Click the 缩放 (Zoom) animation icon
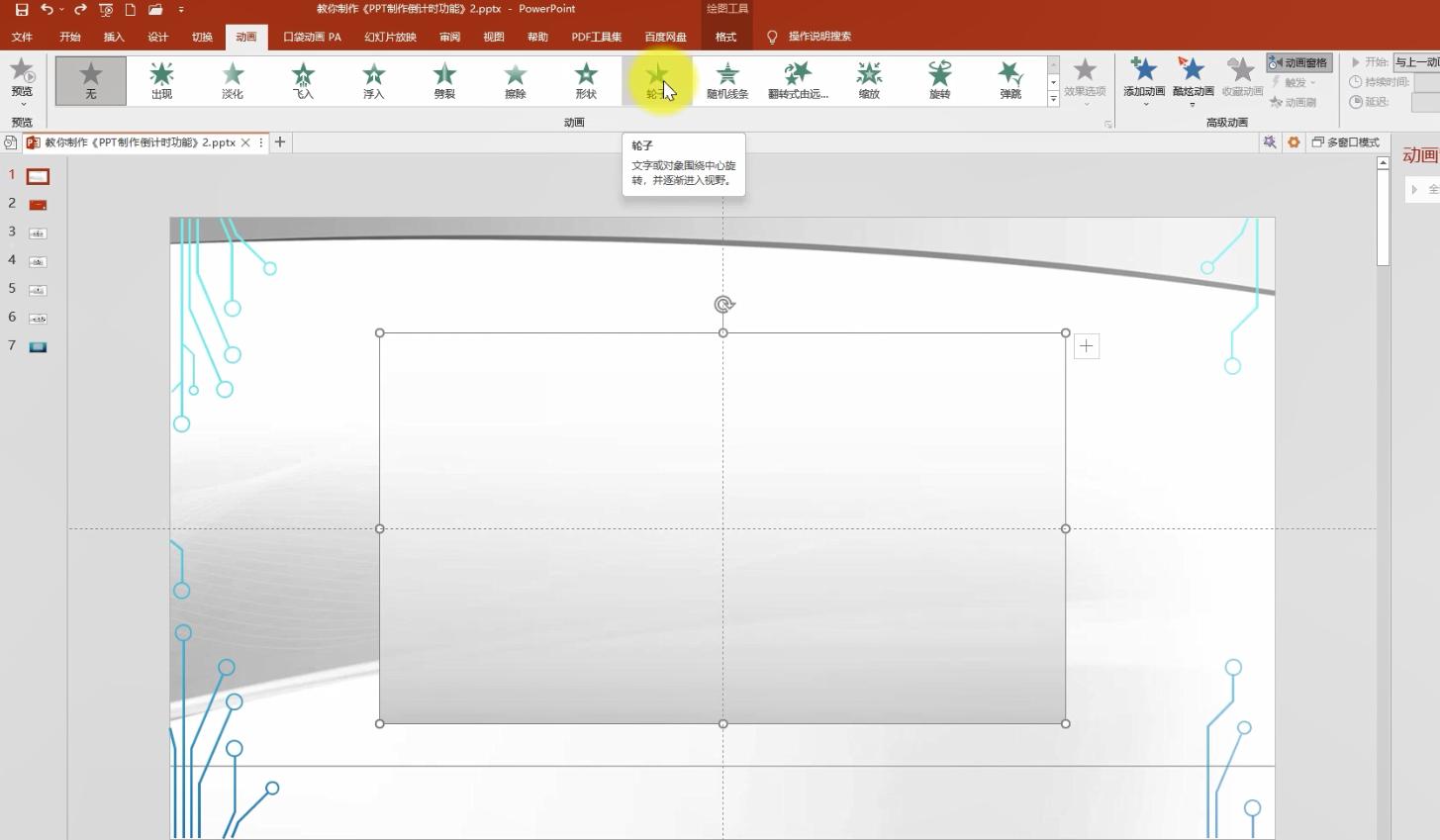The image size is (1440, 840). 869,80
